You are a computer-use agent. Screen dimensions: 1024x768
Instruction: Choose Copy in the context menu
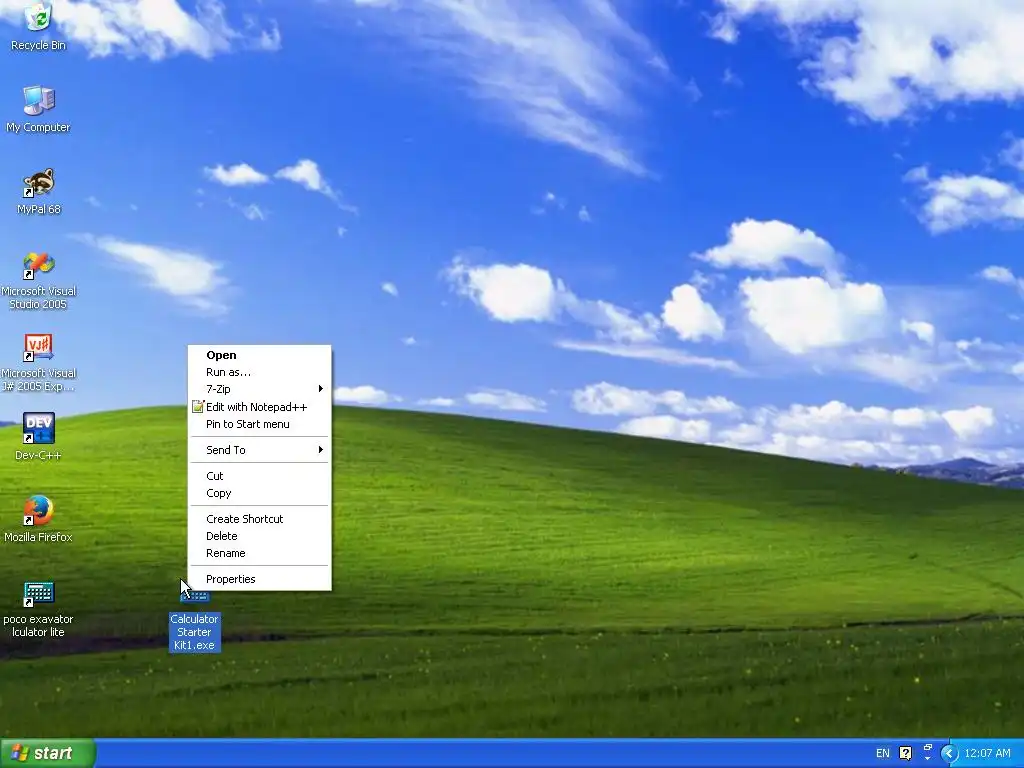pos(259,493)
